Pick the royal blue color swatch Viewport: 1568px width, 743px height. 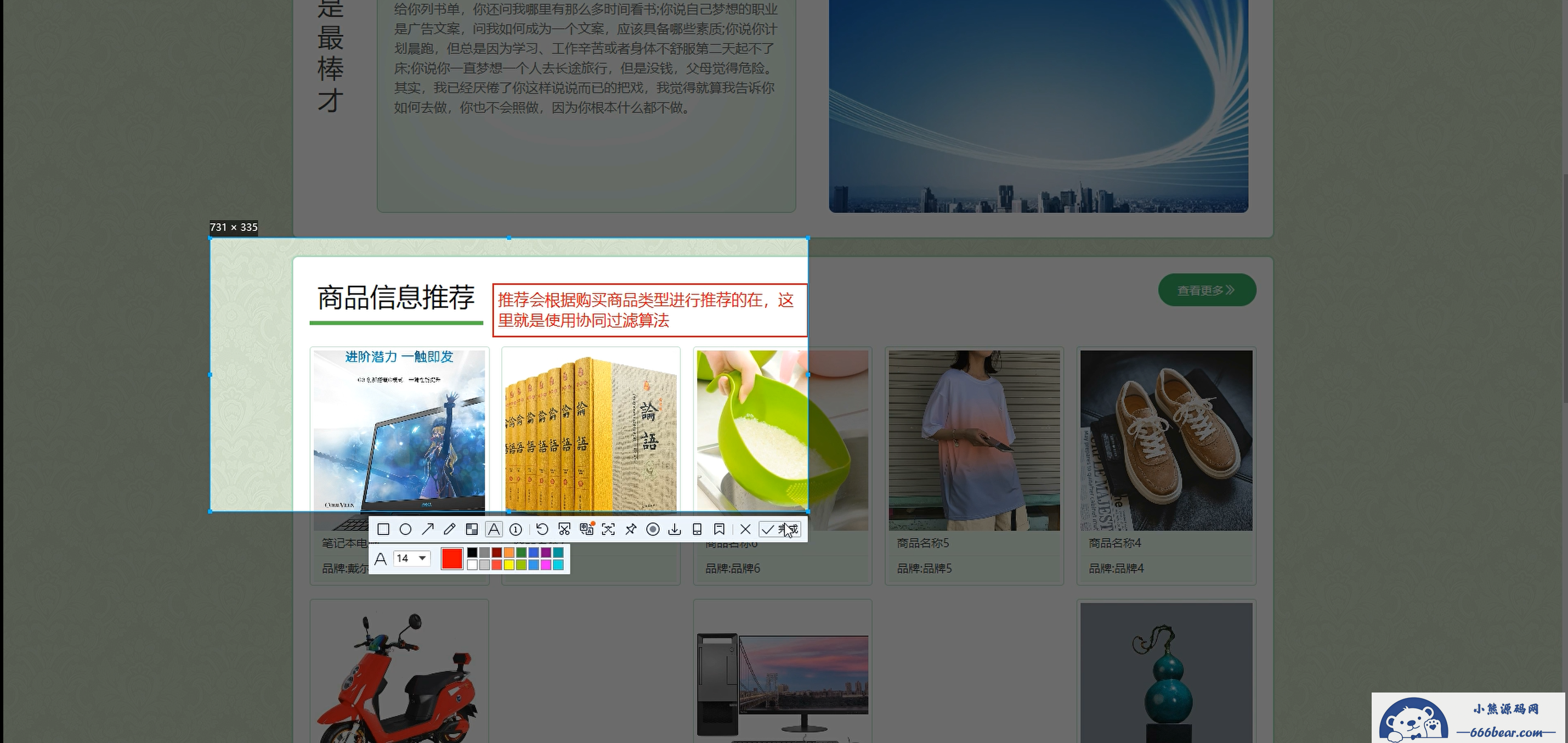click(534, 553)
